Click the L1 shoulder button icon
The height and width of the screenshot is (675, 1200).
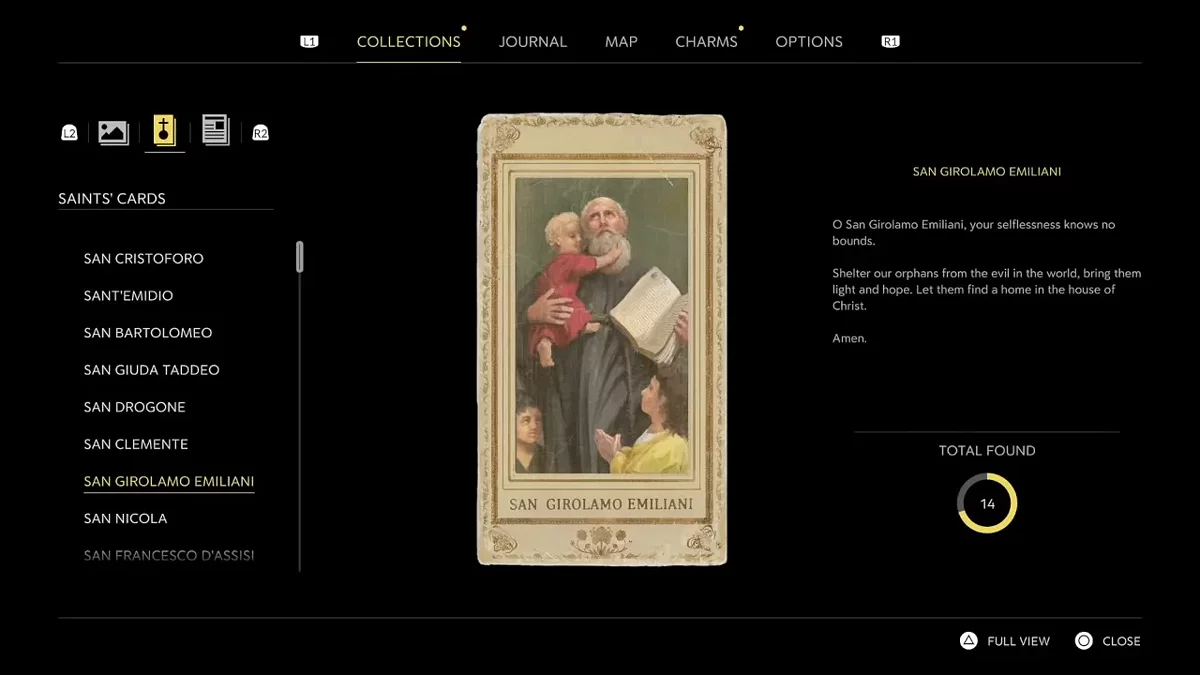point(309,42)
